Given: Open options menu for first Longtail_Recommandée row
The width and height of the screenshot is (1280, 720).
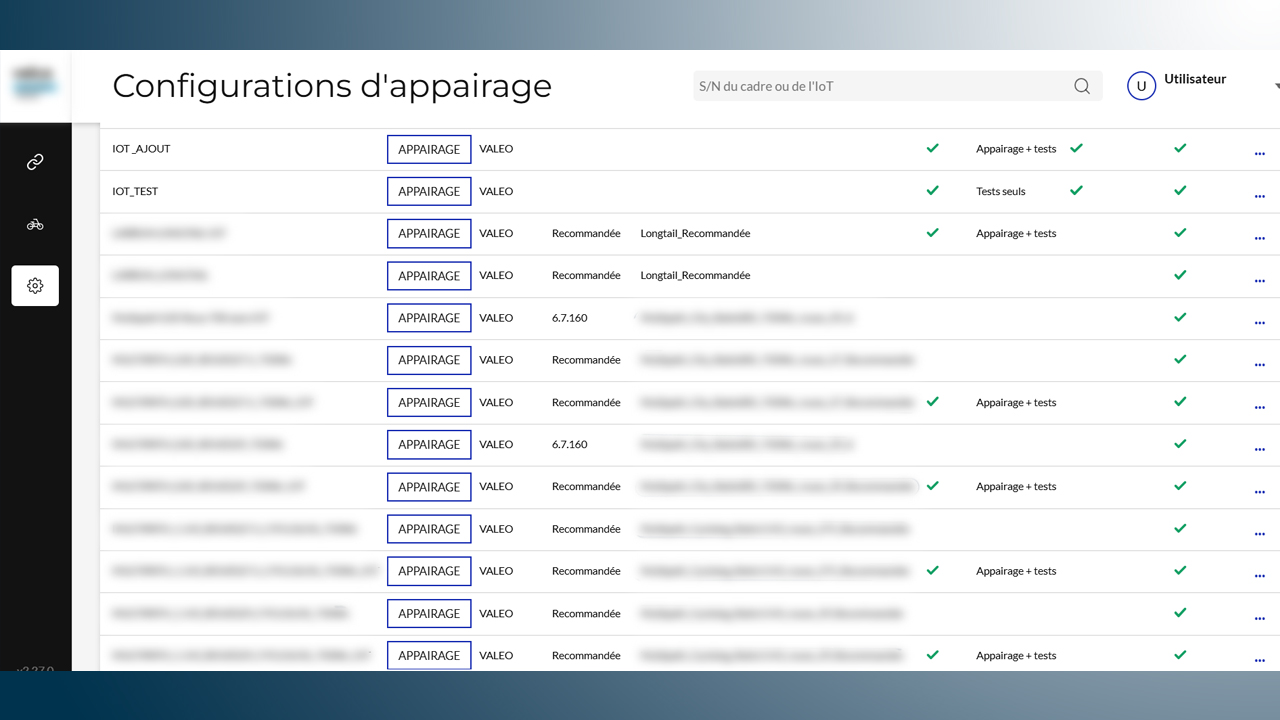Looking at the screenshot, I should pyautogui.click(x=1259, y=238).
